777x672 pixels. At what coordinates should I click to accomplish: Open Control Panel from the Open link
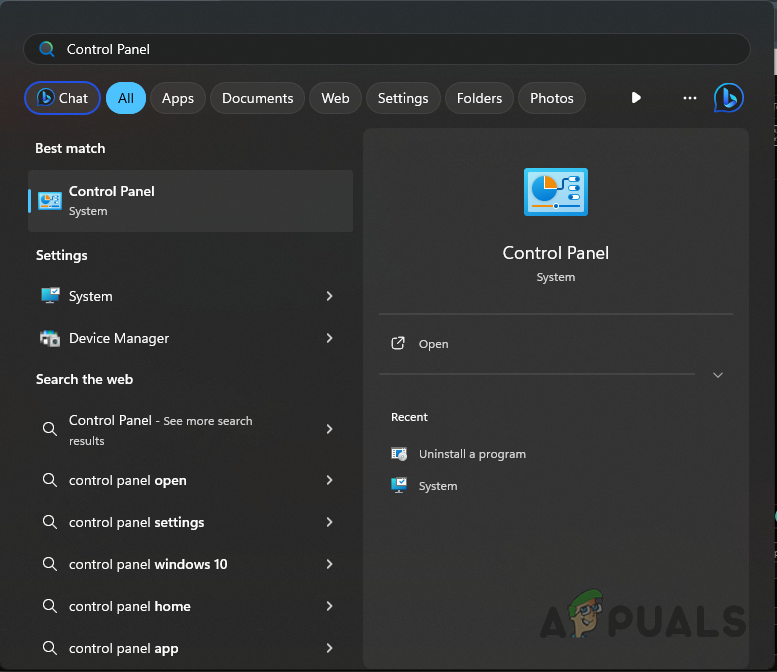point(434,344)
